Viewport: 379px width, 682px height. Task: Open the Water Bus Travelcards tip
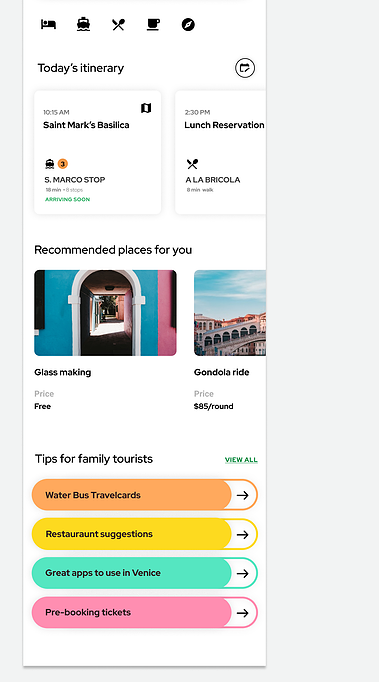pos(144,495)
